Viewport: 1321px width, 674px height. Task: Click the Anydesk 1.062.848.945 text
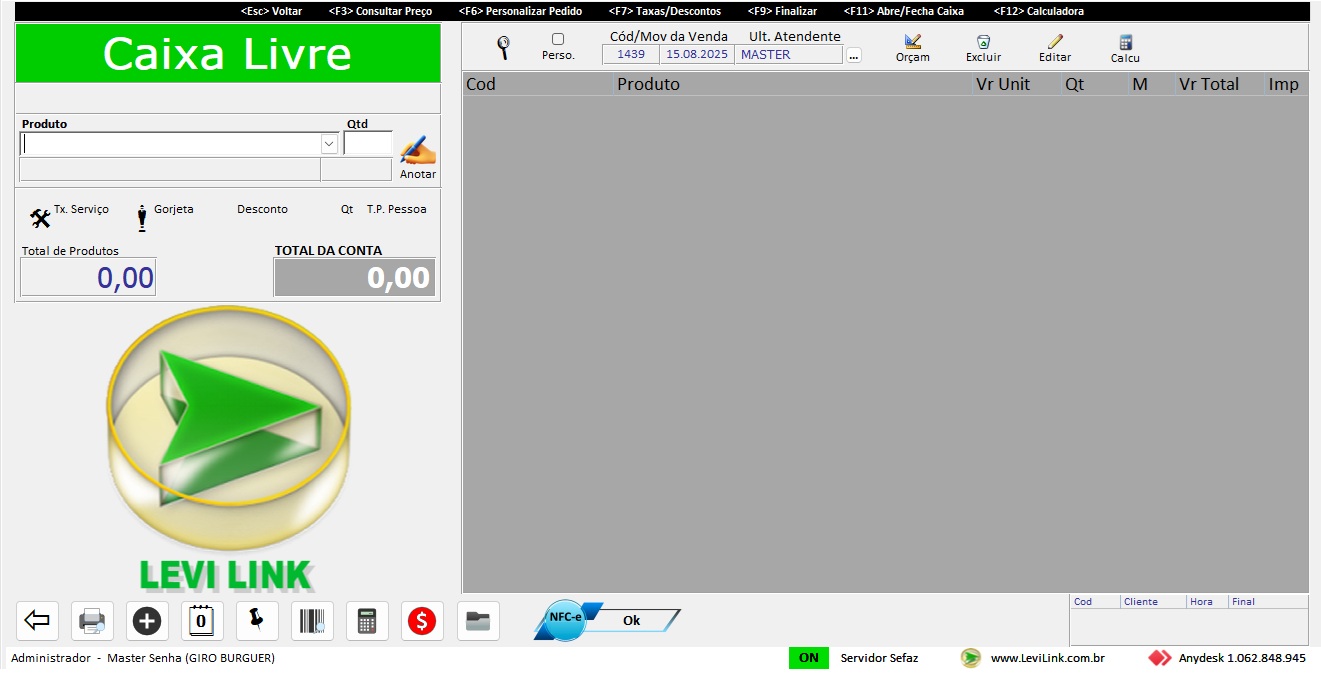[1242, 658]
